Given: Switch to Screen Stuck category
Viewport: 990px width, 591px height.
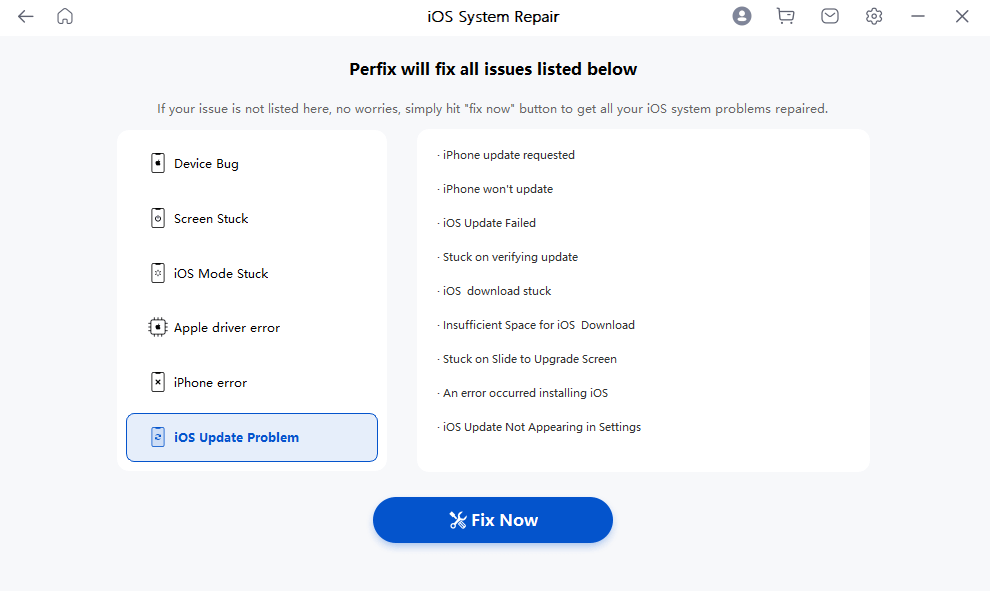Looking at the screenshot, I should click(x=211, y=219).
